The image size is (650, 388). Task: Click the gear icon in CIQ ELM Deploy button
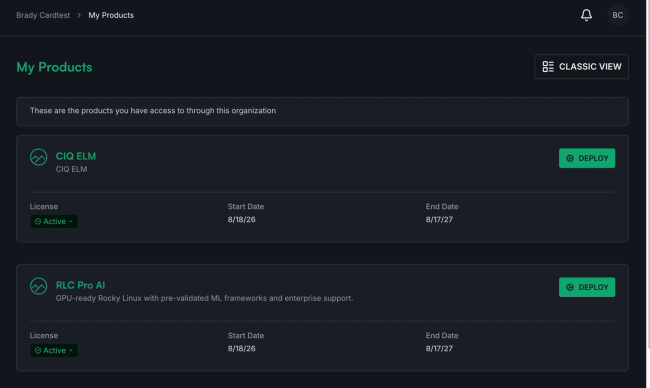pos(570,158)
